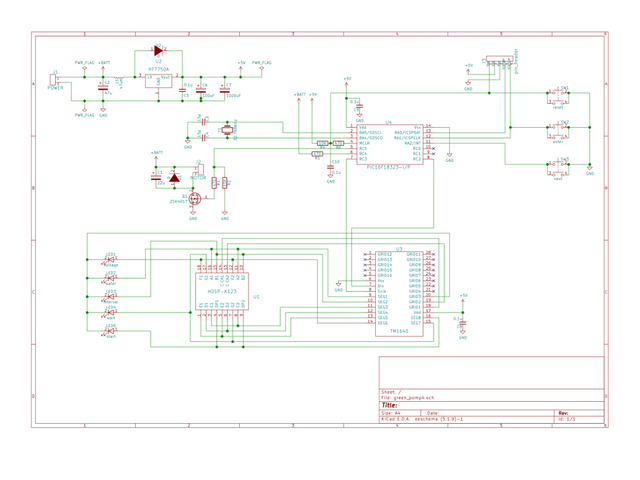This screenshot has height=480, width=640.
Task: Click the J2 MOTOR connector symbol
Action: [x=200, y=169]
